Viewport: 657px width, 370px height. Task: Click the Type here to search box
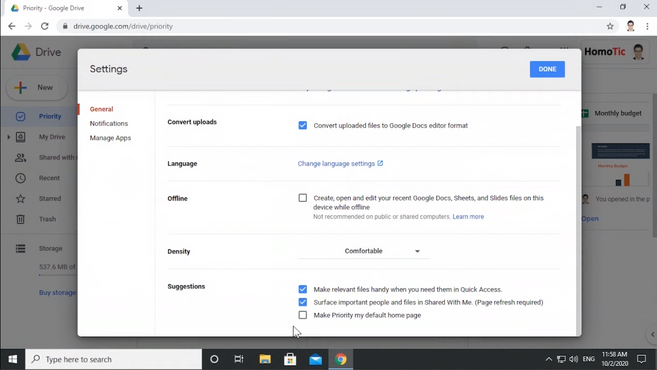pyautogui.click(x=114, y=359)
